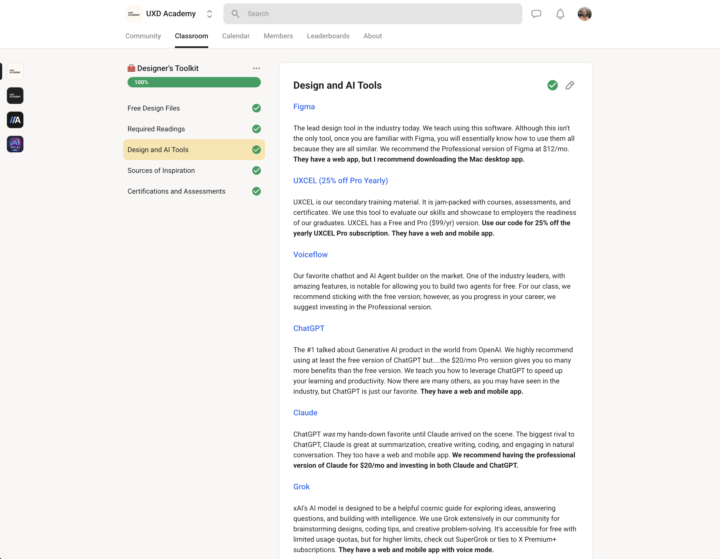720x559 pixels.
Task: Click the search magnifier icon
Action: coord(235,14)
